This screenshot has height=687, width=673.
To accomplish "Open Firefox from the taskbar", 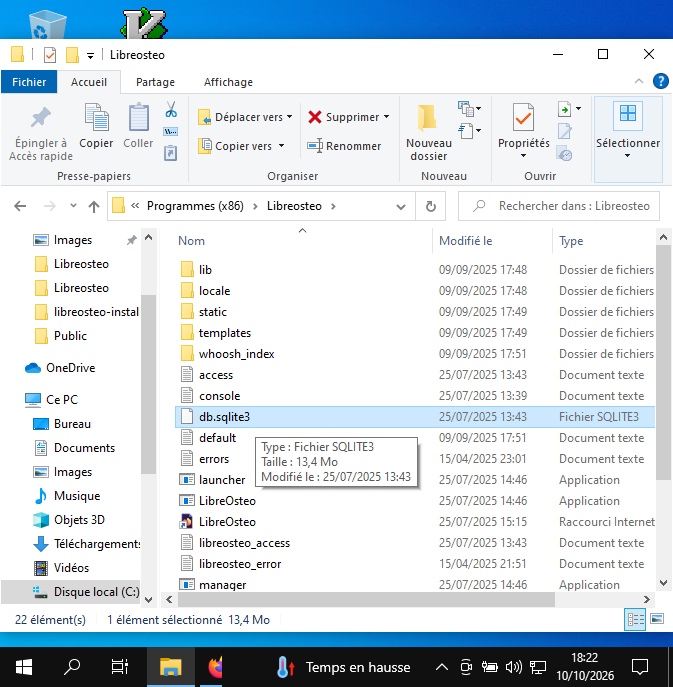I will click(216, 667).
